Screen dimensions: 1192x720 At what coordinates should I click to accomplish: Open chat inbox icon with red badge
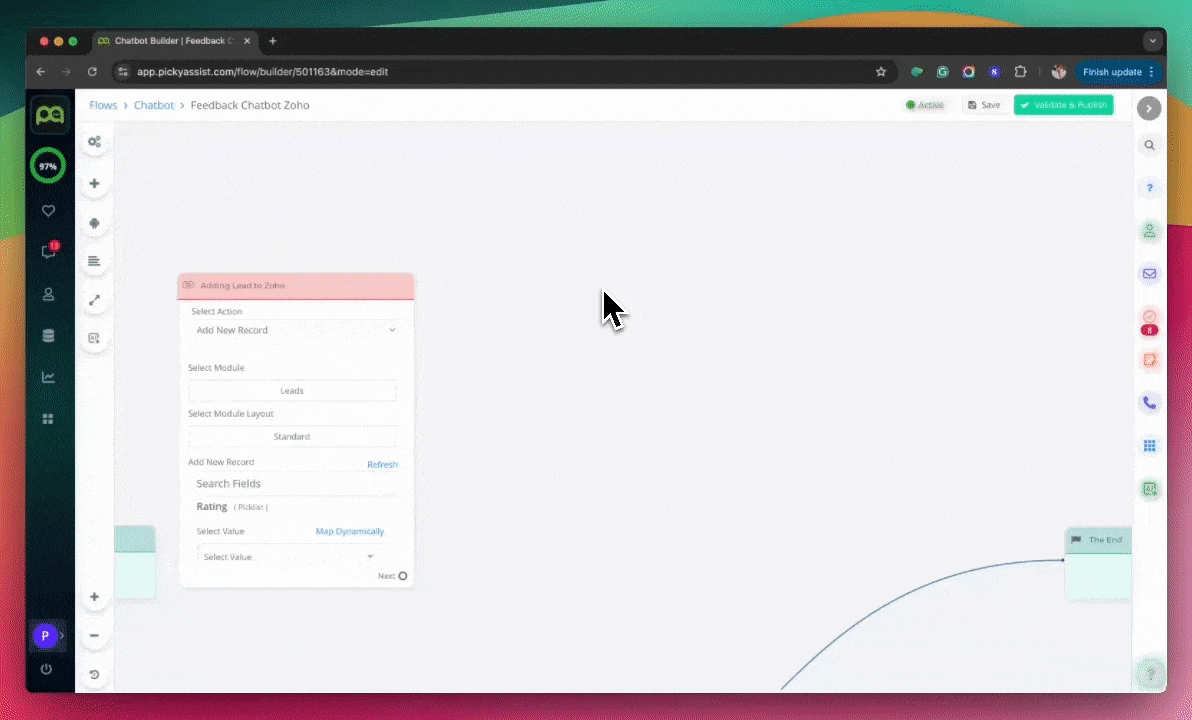(48, 252)
